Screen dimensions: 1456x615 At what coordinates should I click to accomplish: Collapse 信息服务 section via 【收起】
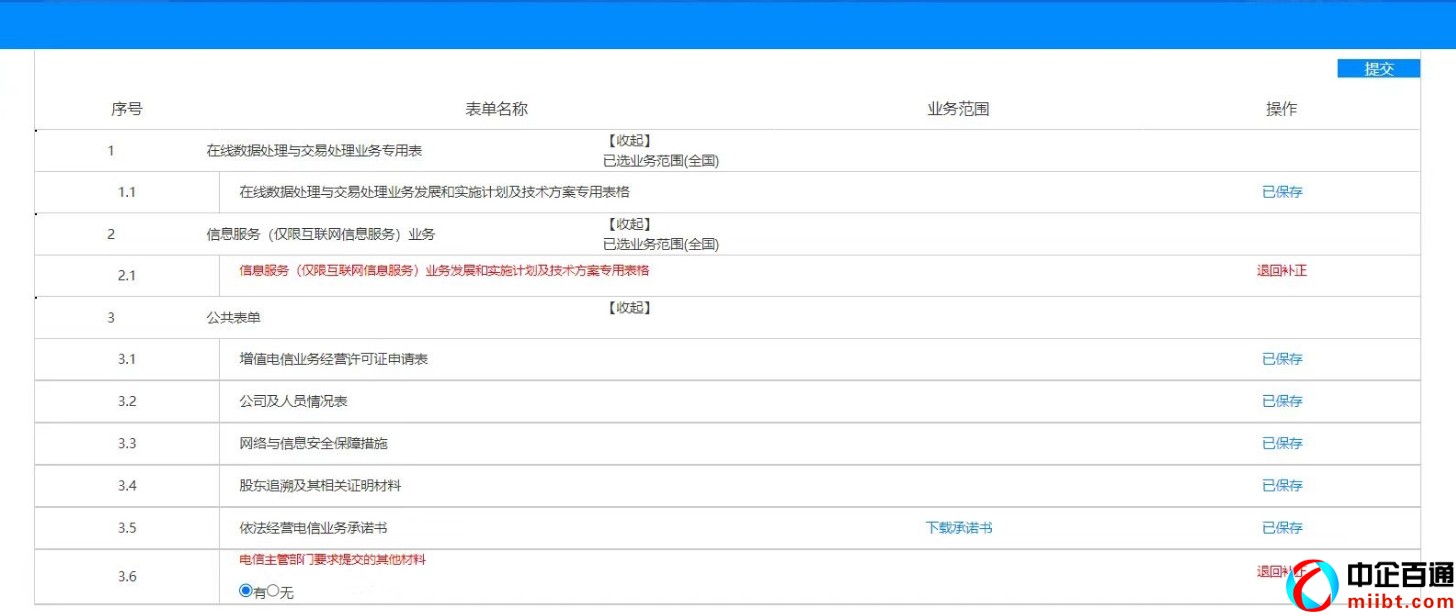coord(629,224)
